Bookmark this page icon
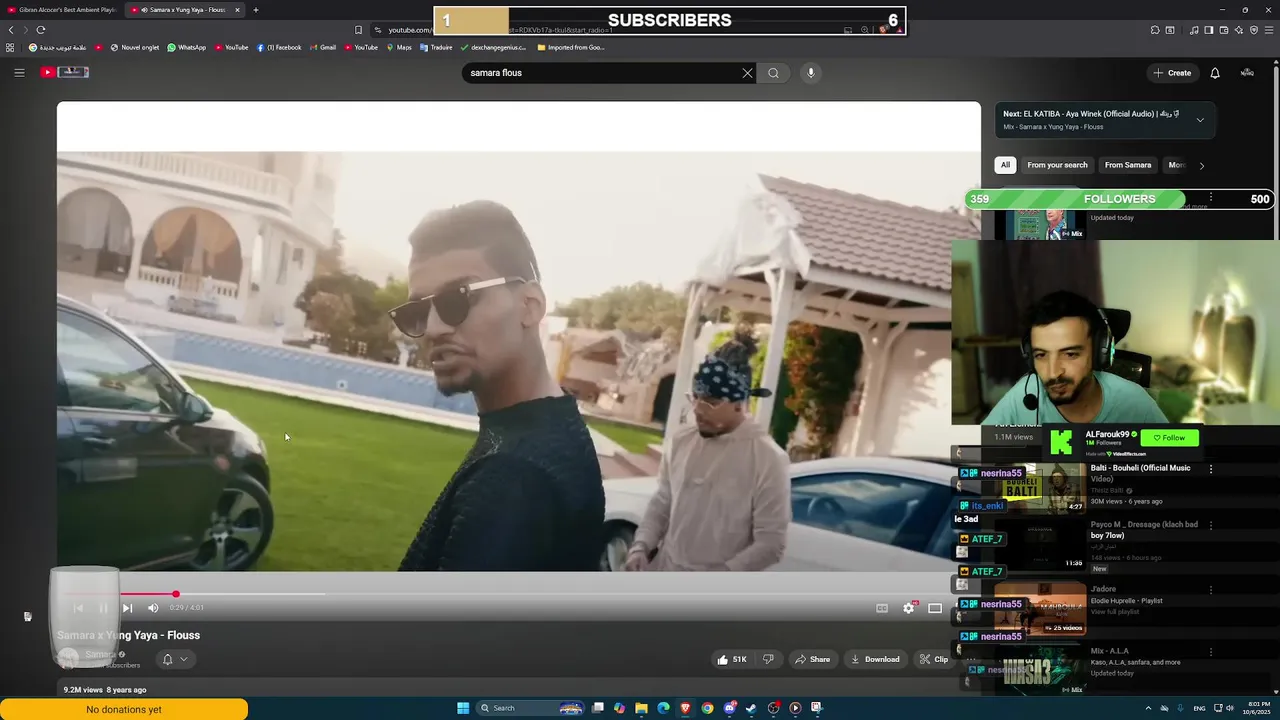Viewport: 1280px width, 720px height. (x=358, y=30)
